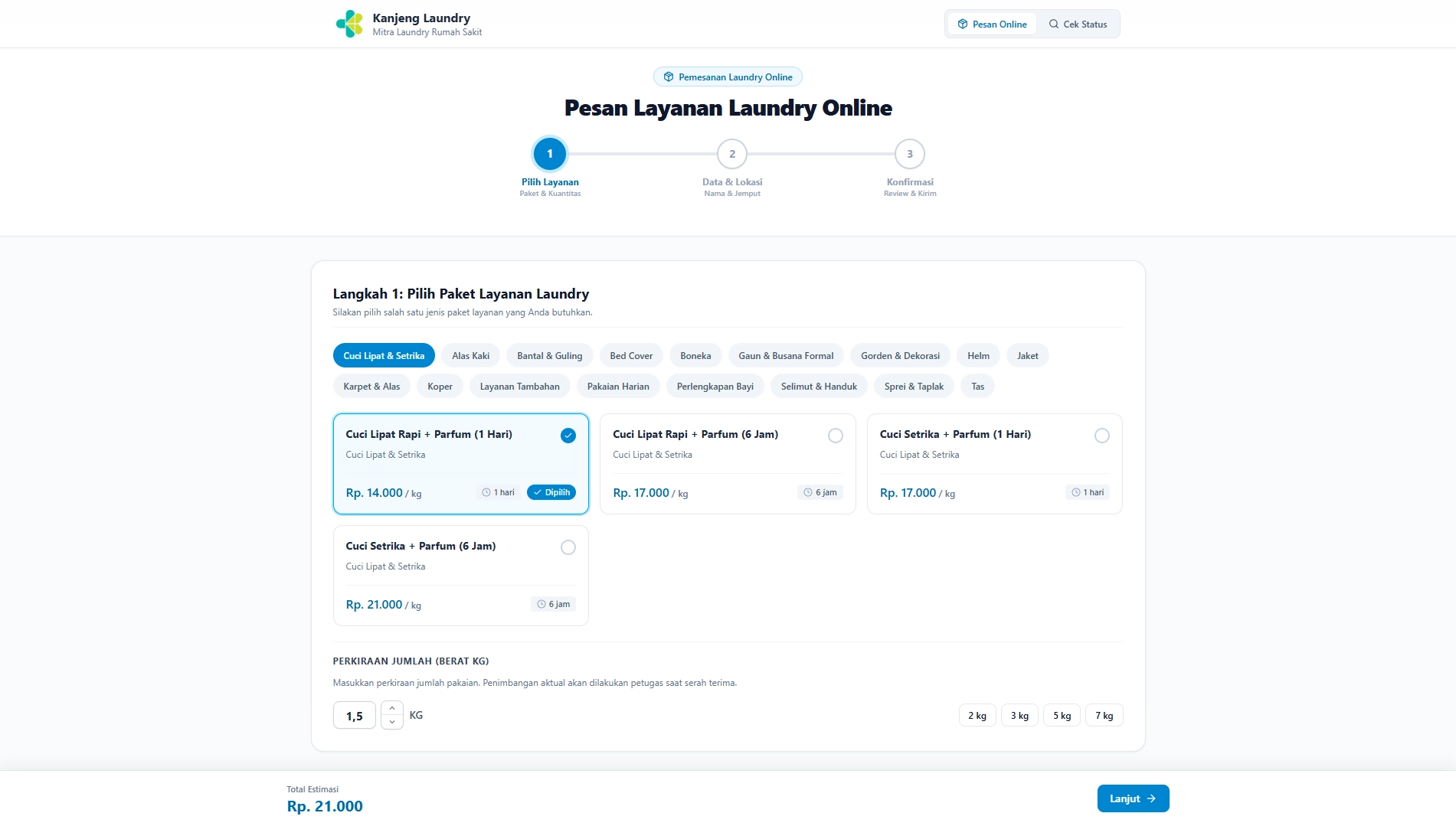This screenshot has height=826, width=1456.
Task: Open the Pesan Online tab
Action: tap(993, 24)
